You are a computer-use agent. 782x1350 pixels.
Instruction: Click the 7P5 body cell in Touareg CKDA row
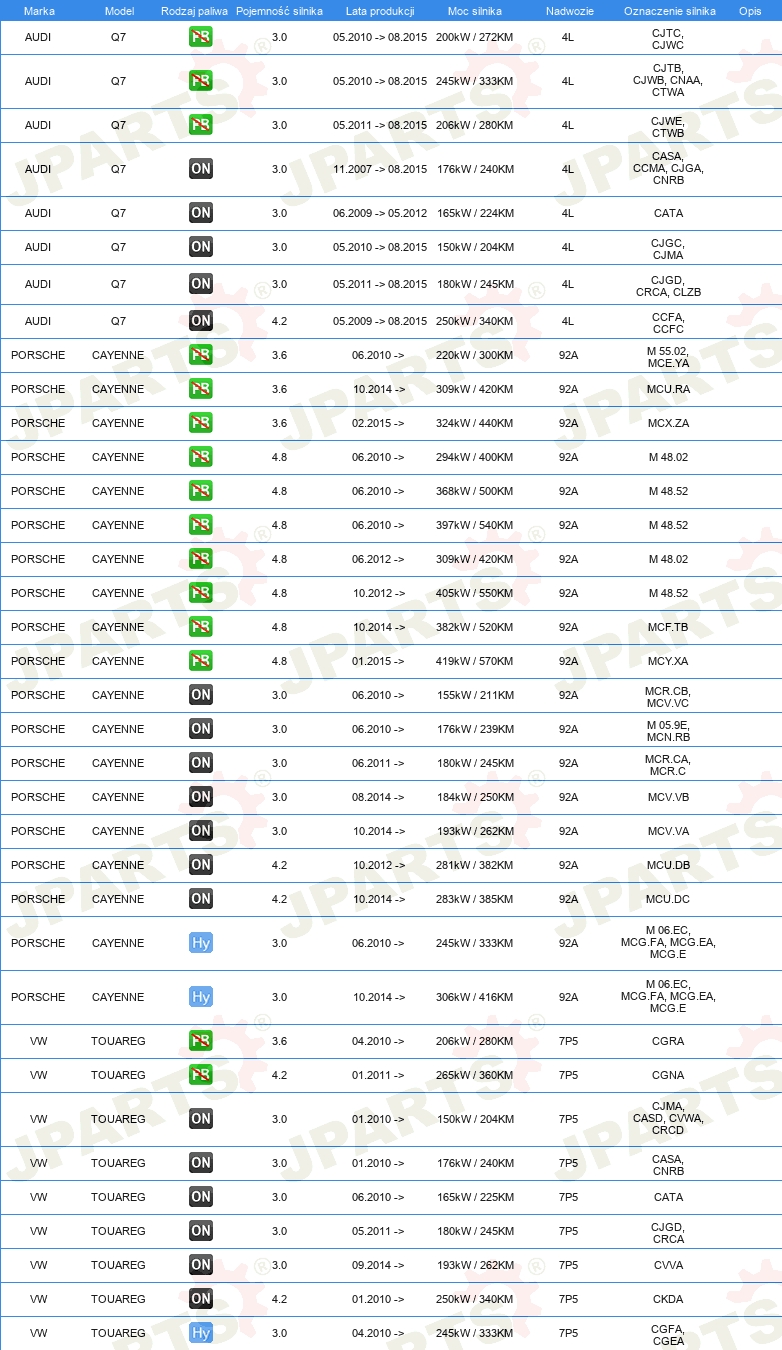point(568,1299)
